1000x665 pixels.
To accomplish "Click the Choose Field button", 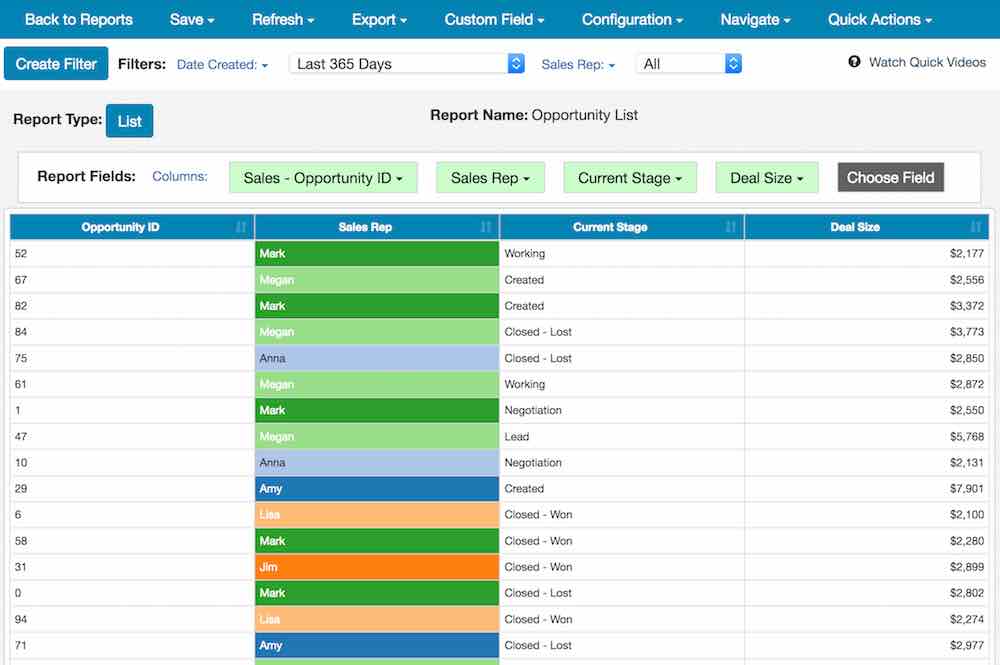I will (890, 177).
